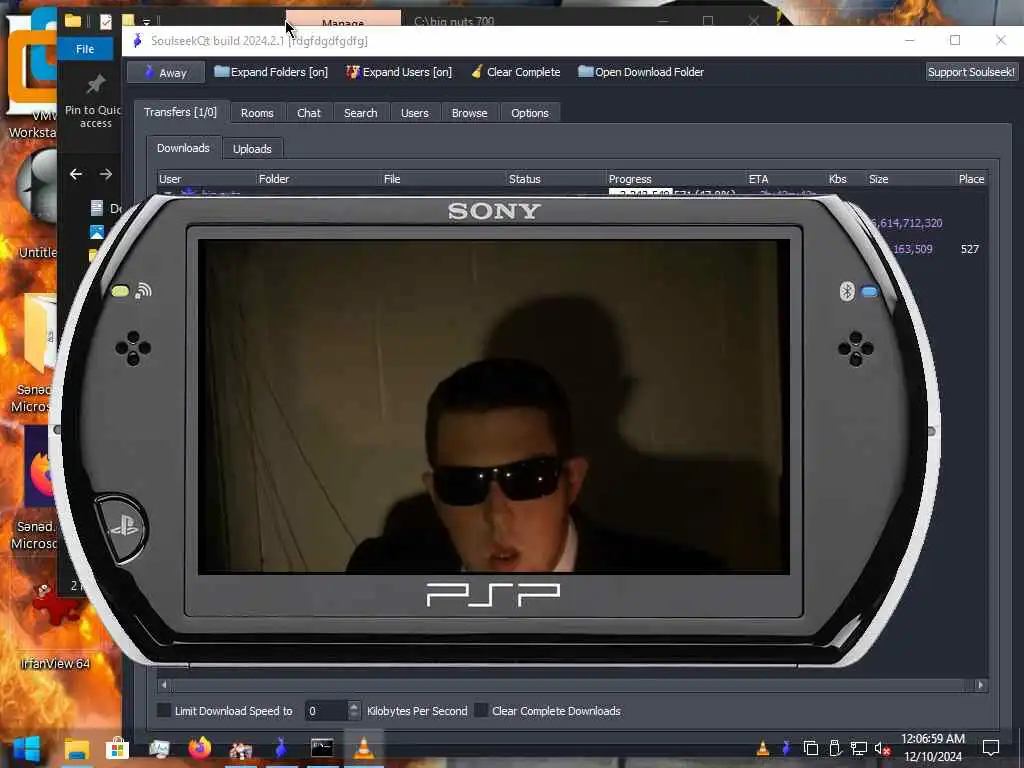Toggle Expand Users [on]
Viewport: 1024px width, 768px height.
coord(398,72)
